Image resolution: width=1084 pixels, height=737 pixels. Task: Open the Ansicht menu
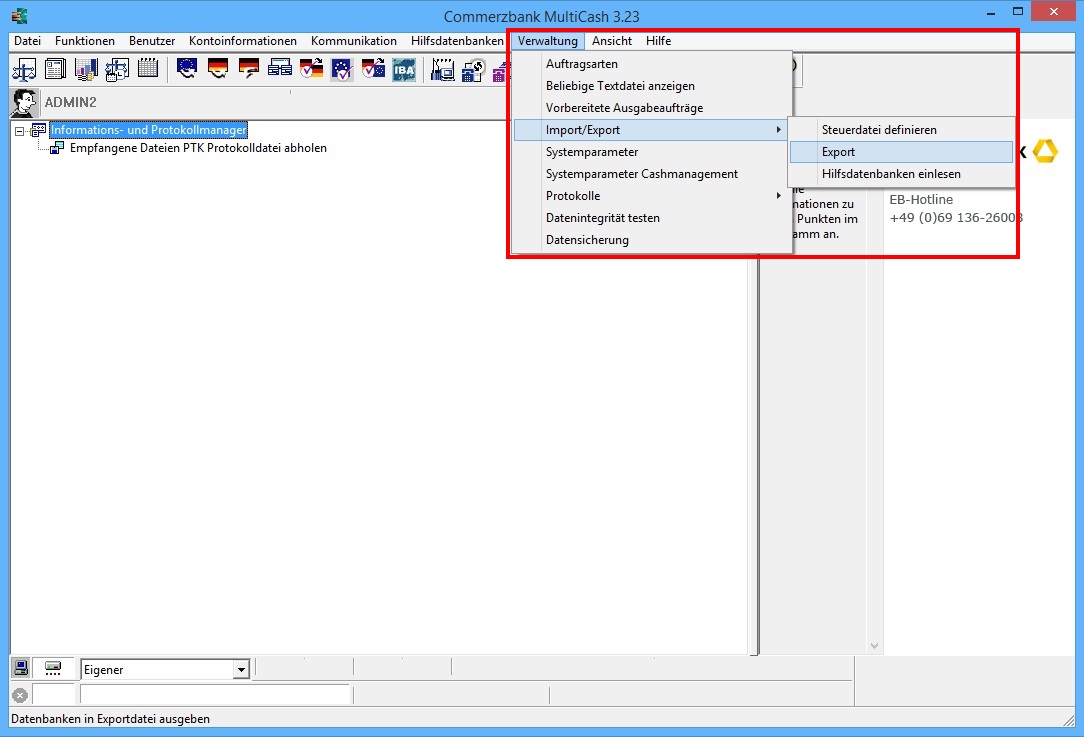(612, 41)
